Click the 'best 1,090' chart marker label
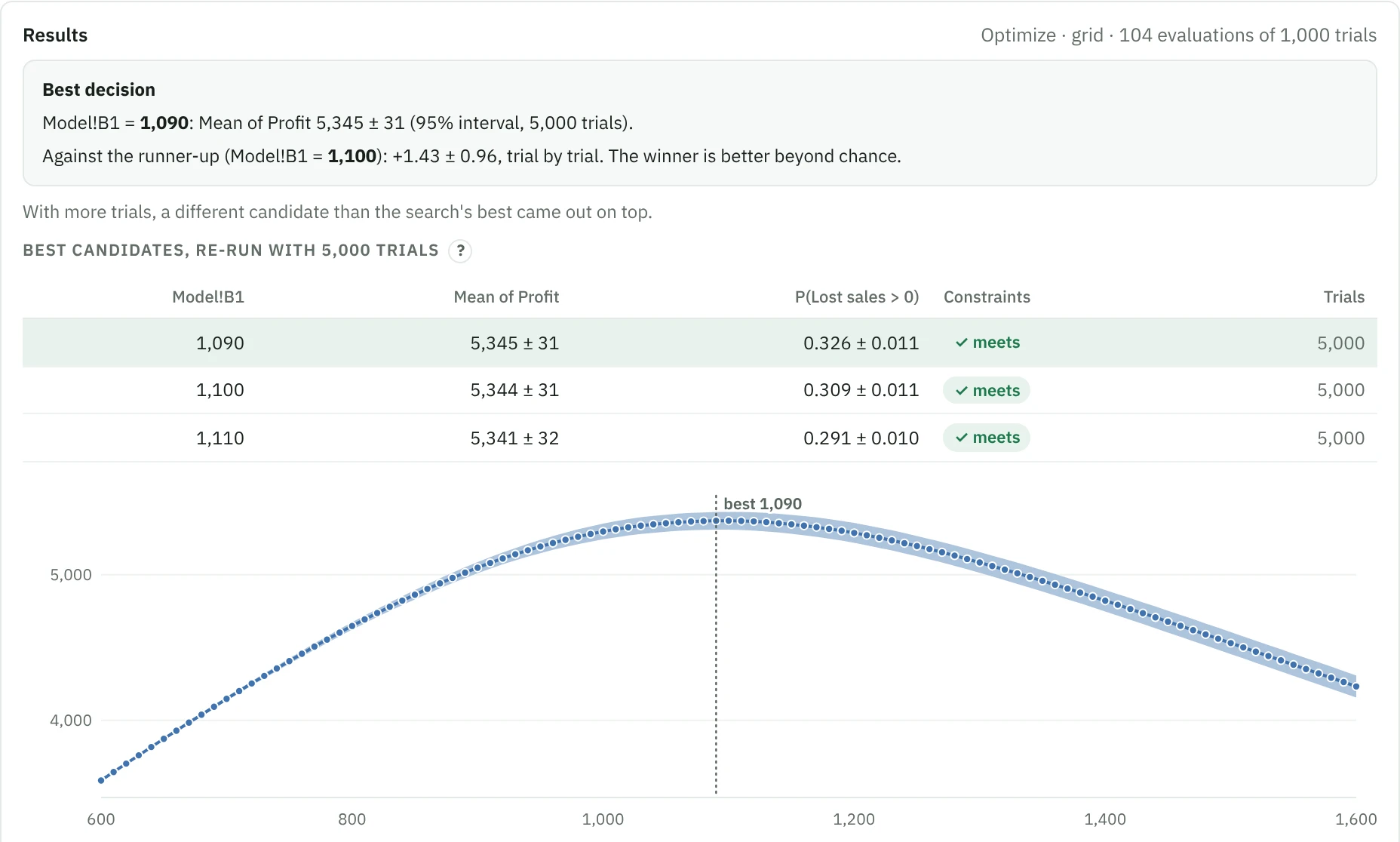 click(x=763, y=504)
